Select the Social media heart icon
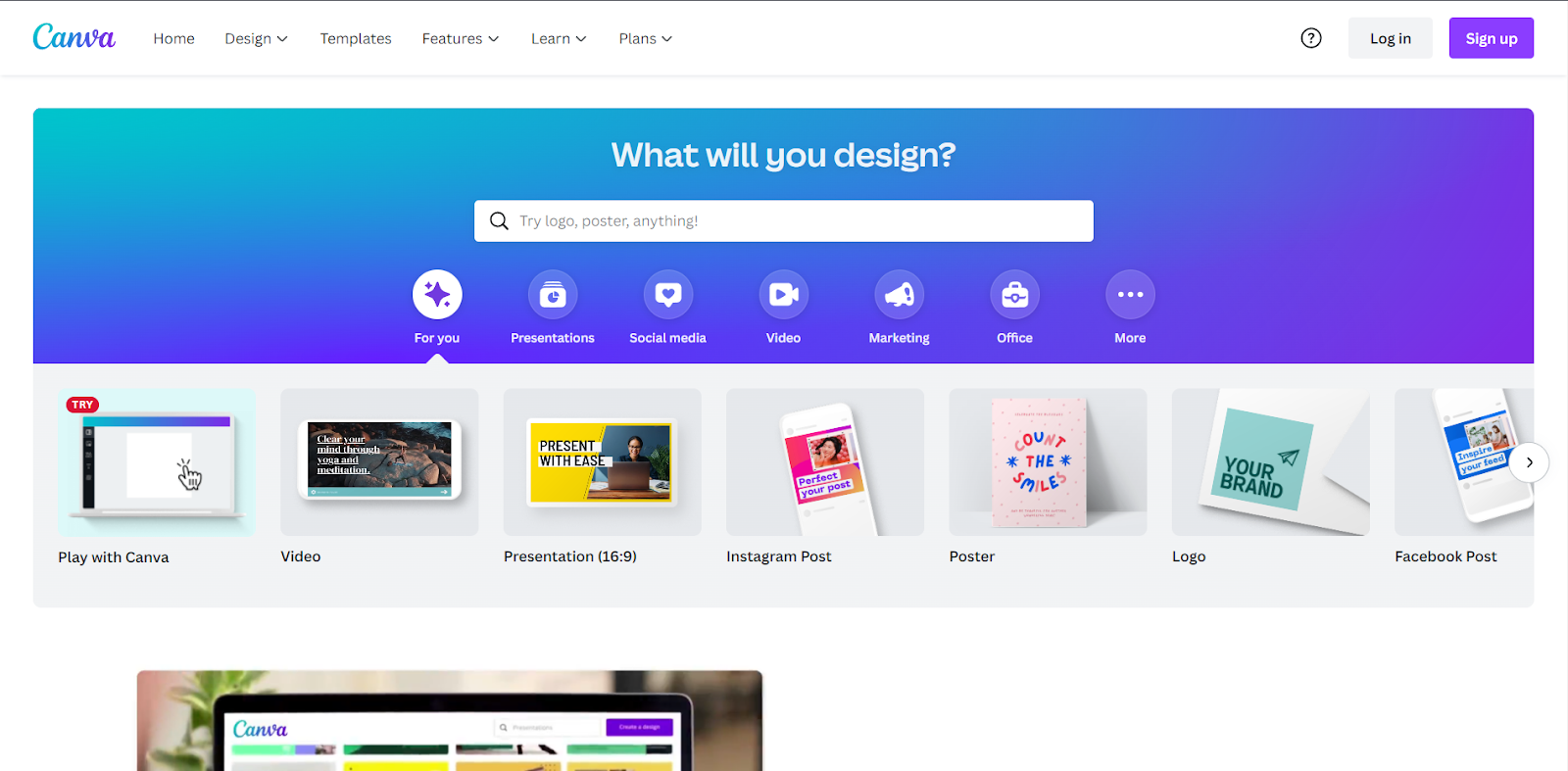The width and height of the screenshot is (1568, 771). [x=668, y=294]
